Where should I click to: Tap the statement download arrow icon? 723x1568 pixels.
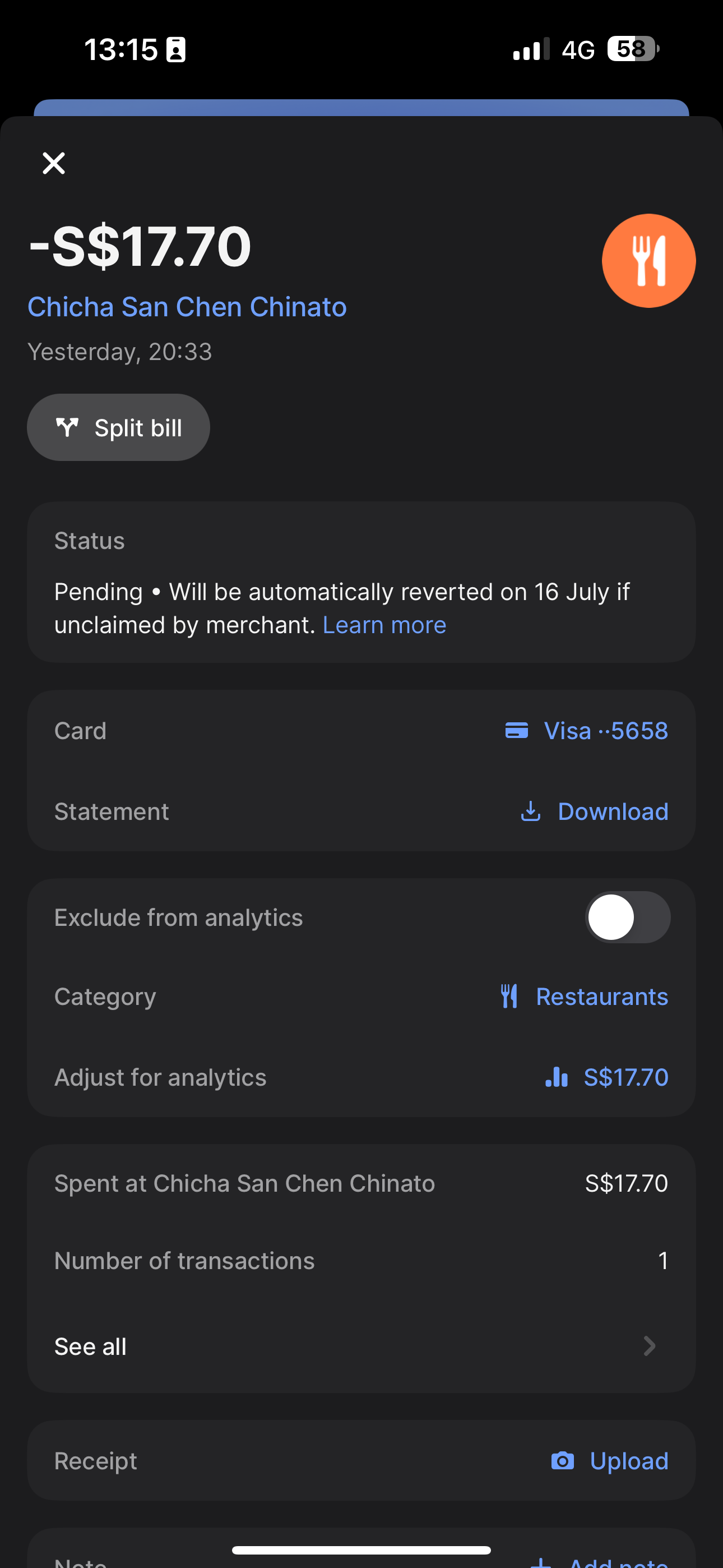(531, 811)
